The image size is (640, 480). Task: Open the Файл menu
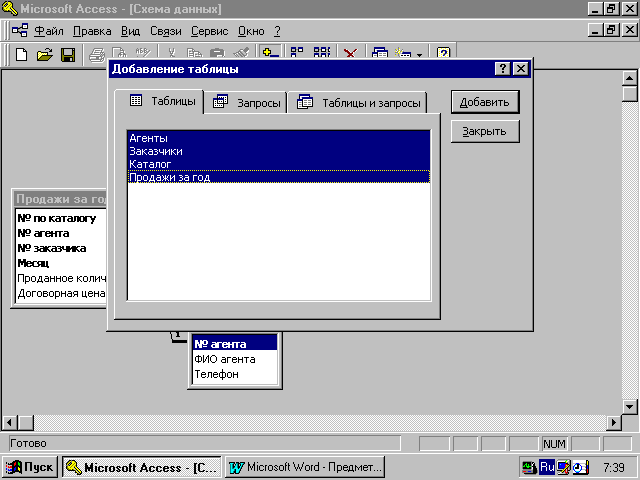click(x=49, y=31)
